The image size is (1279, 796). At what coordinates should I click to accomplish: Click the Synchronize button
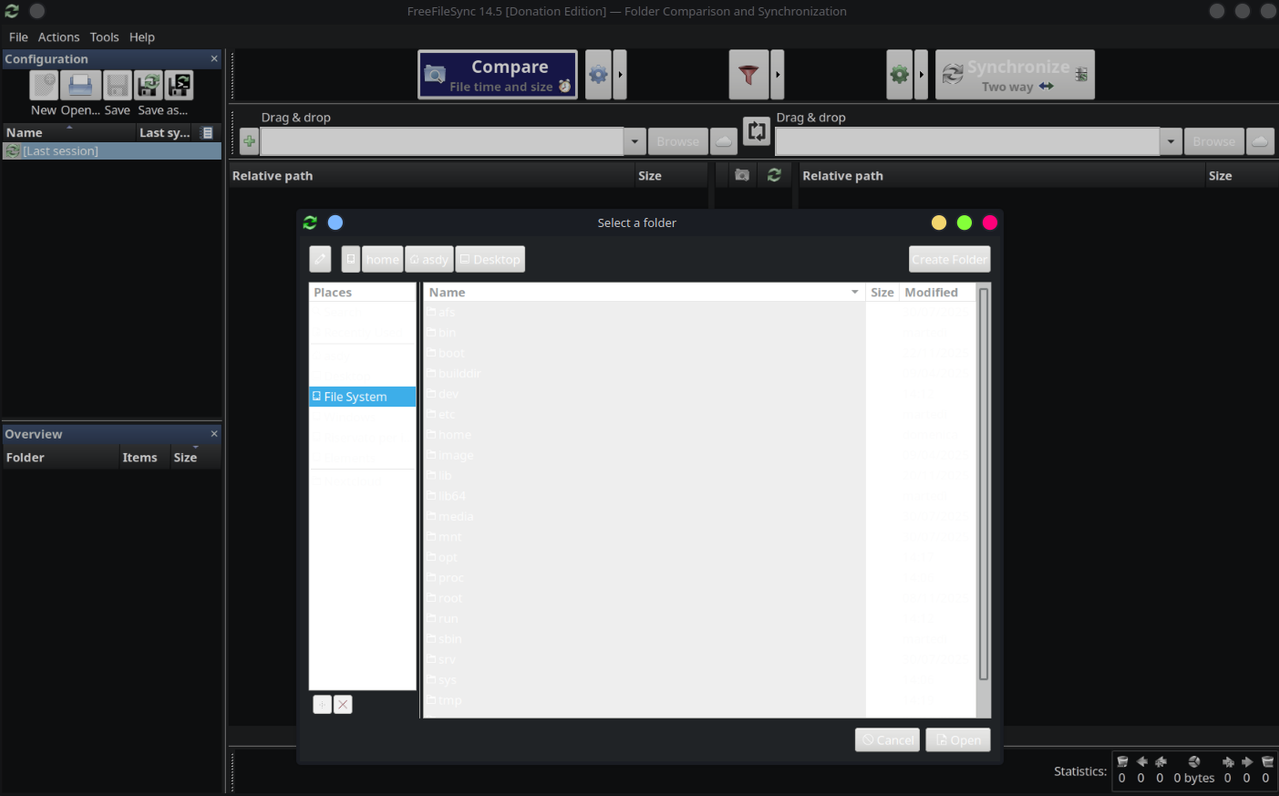point(1015,75)
